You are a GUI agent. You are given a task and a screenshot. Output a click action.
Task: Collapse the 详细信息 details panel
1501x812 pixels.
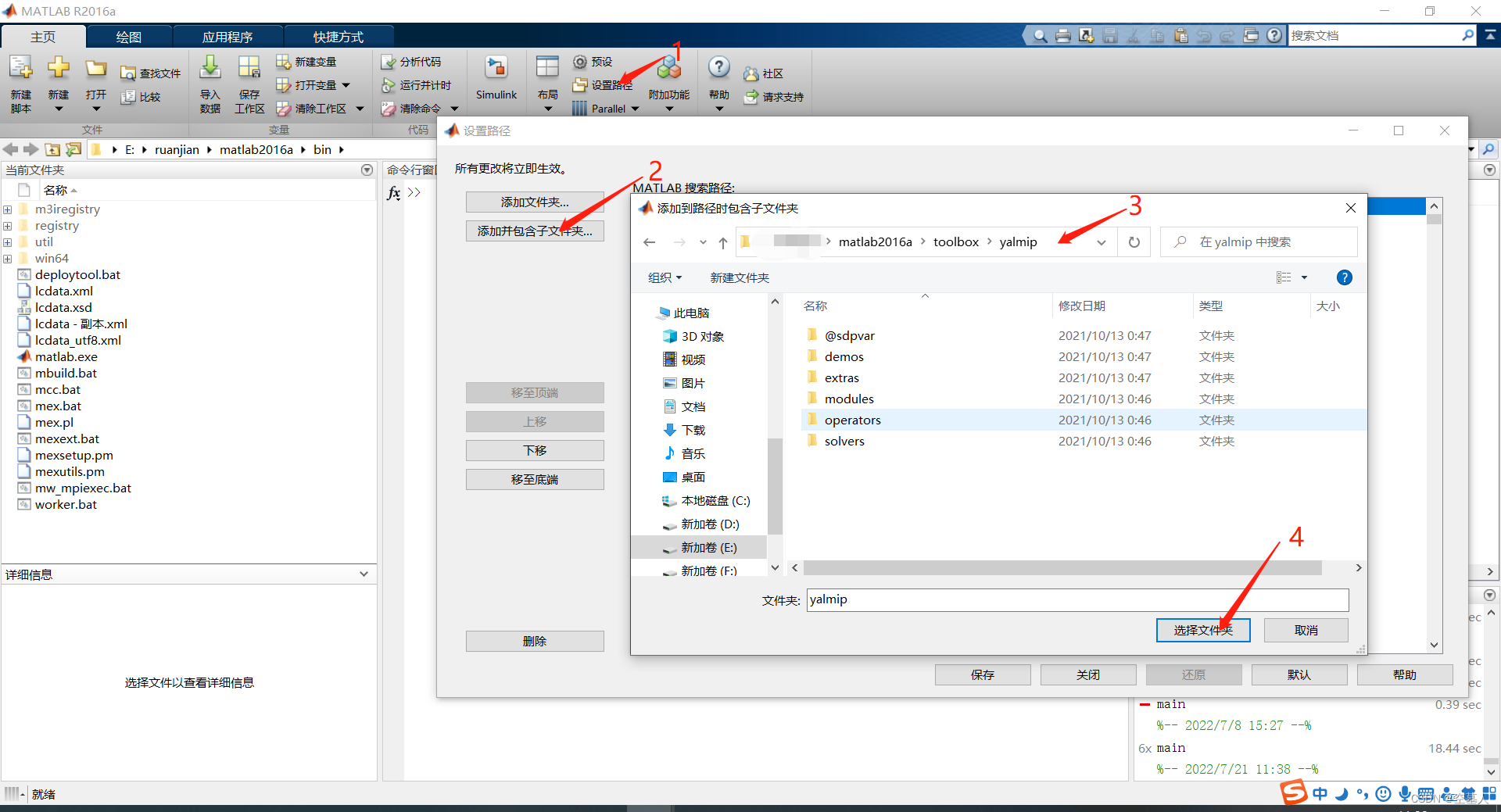364,574
